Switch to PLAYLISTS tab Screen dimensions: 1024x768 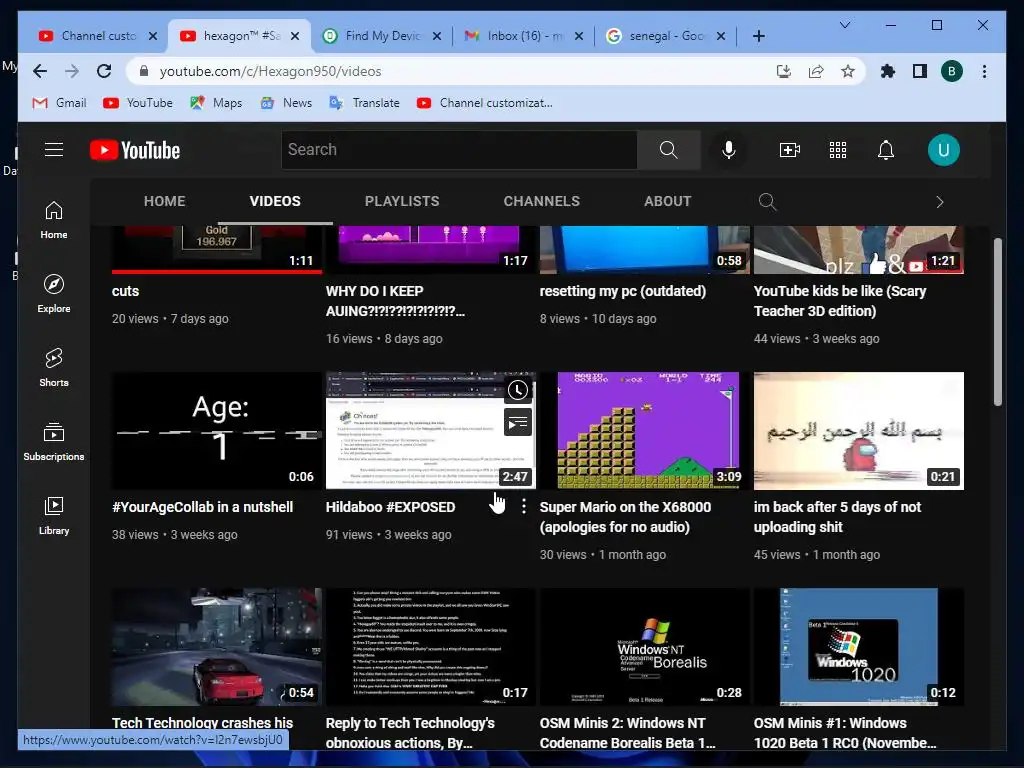point(402,201)
